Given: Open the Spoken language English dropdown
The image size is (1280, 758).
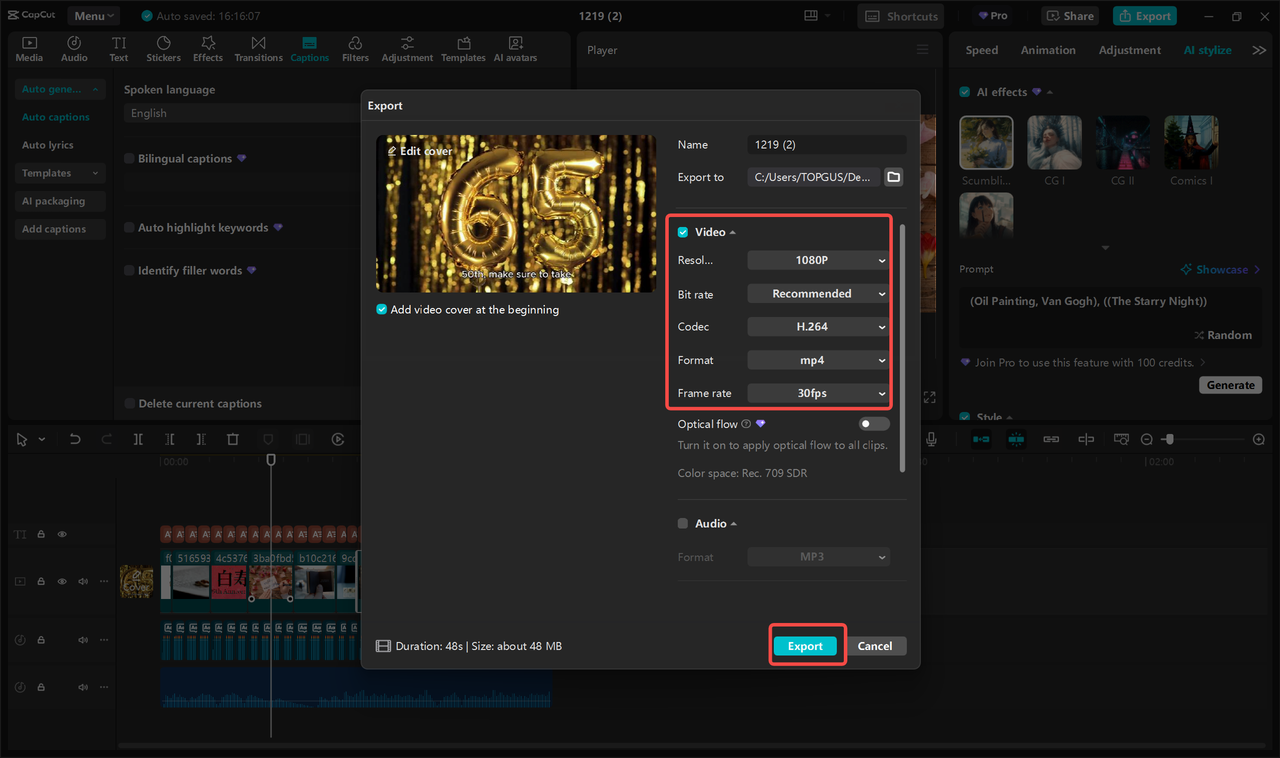Looking at the screenshot, I should 243,113.
